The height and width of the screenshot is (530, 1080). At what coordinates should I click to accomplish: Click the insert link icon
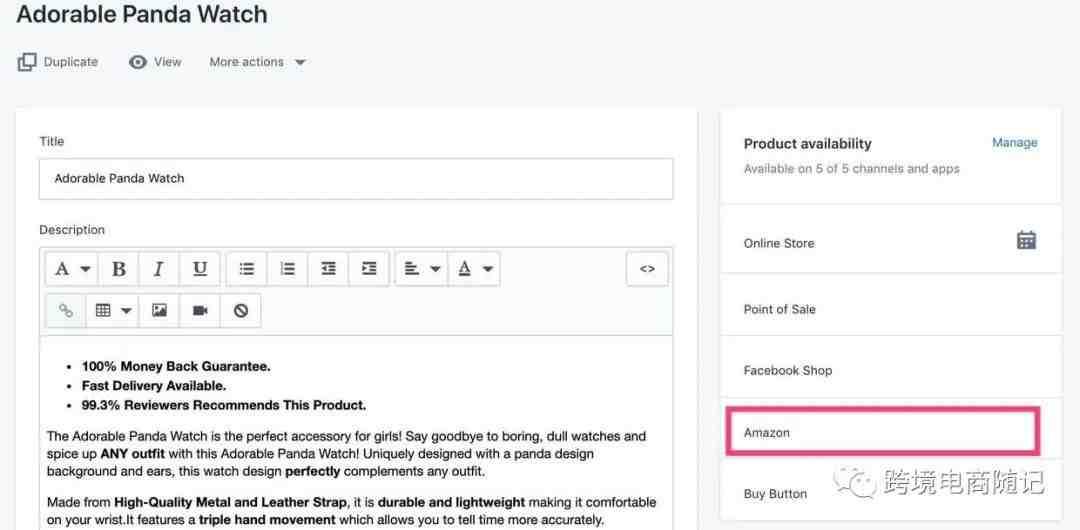[66, 311]
